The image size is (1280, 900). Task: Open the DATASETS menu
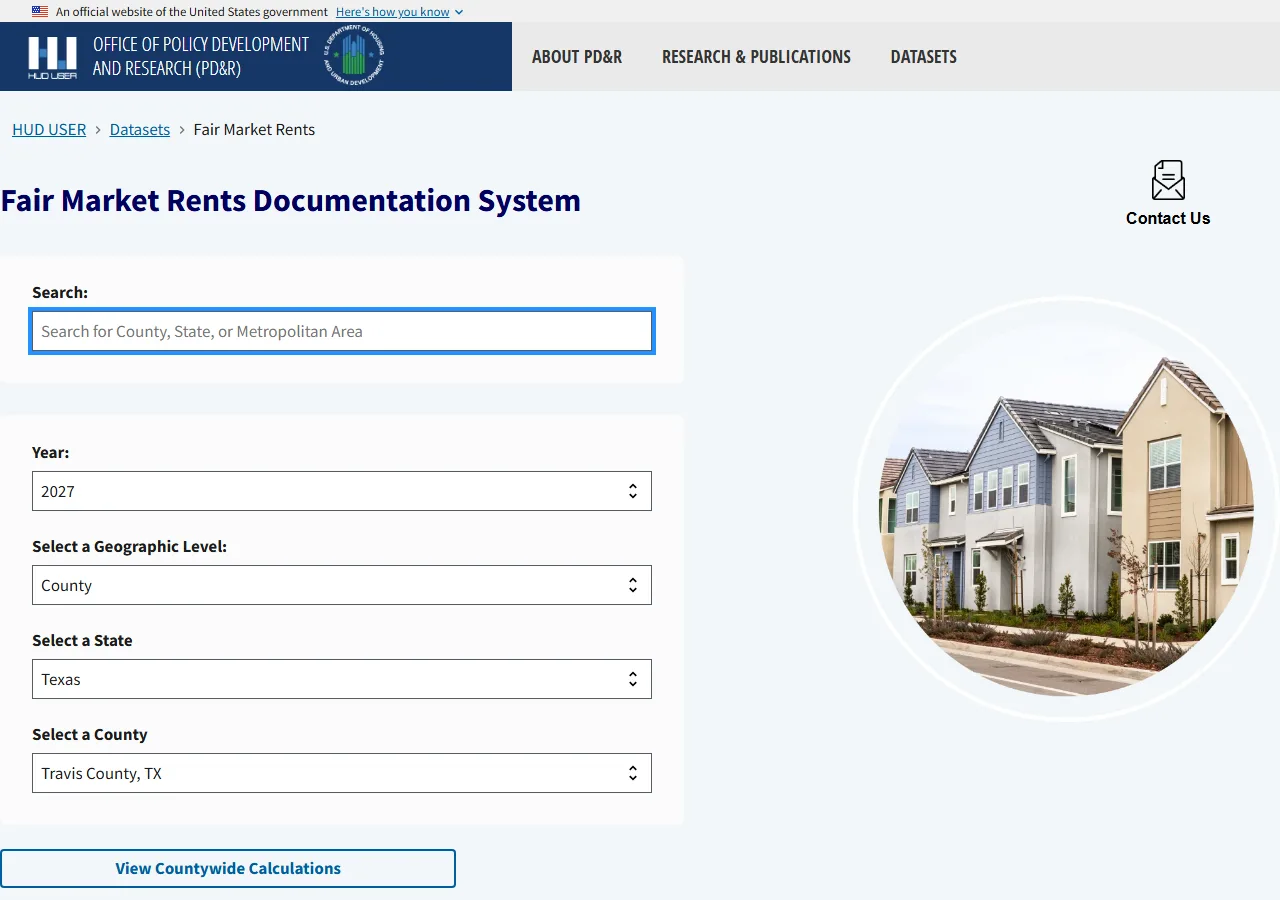(x=924, y=57)
